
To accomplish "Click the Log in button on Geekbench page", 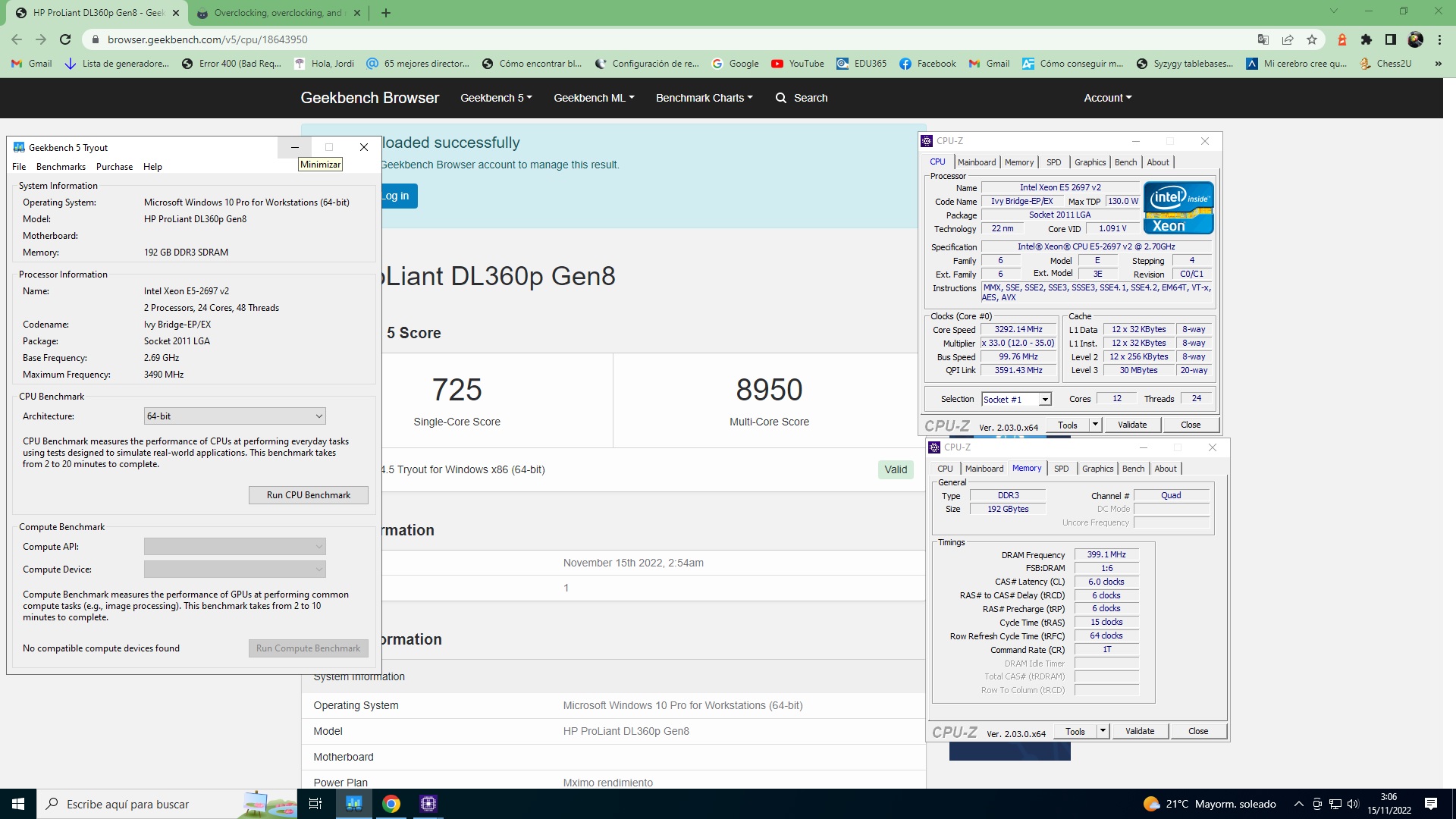I will [x=397, y=196].
